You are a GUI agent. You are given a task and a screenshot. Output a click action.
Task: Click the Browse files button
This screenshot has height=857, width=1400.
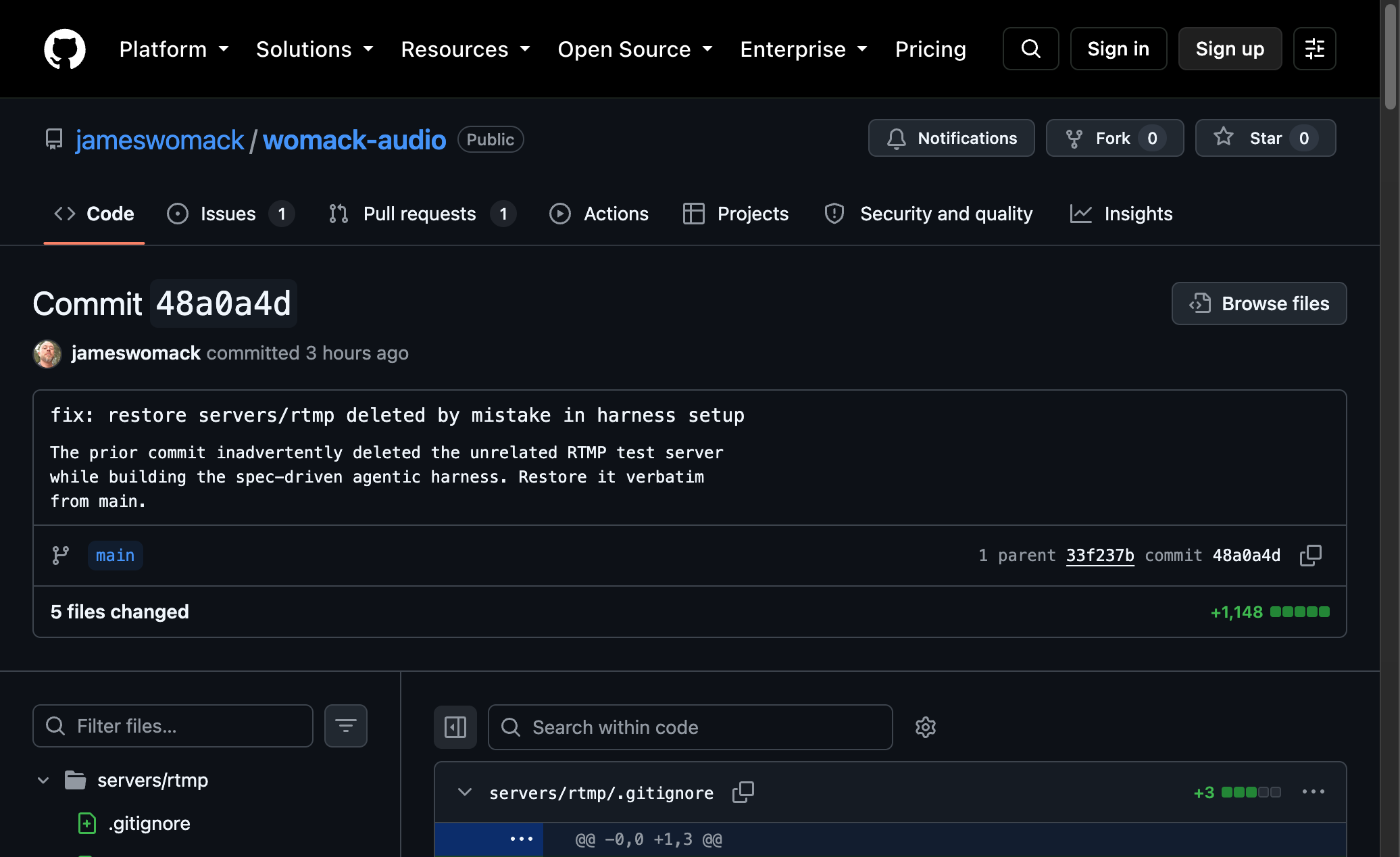tap(1259, 303)
